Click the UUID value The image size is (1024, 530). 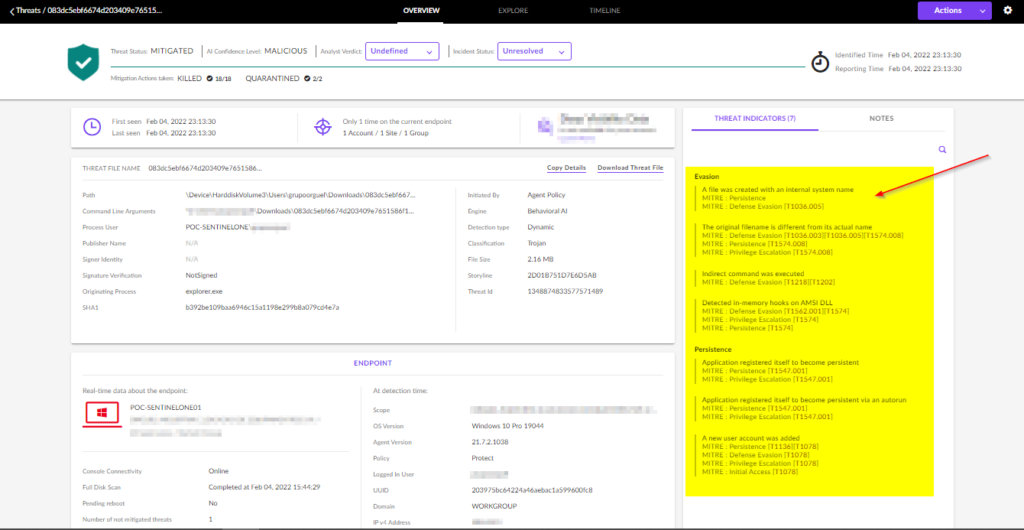coord(532,490)
